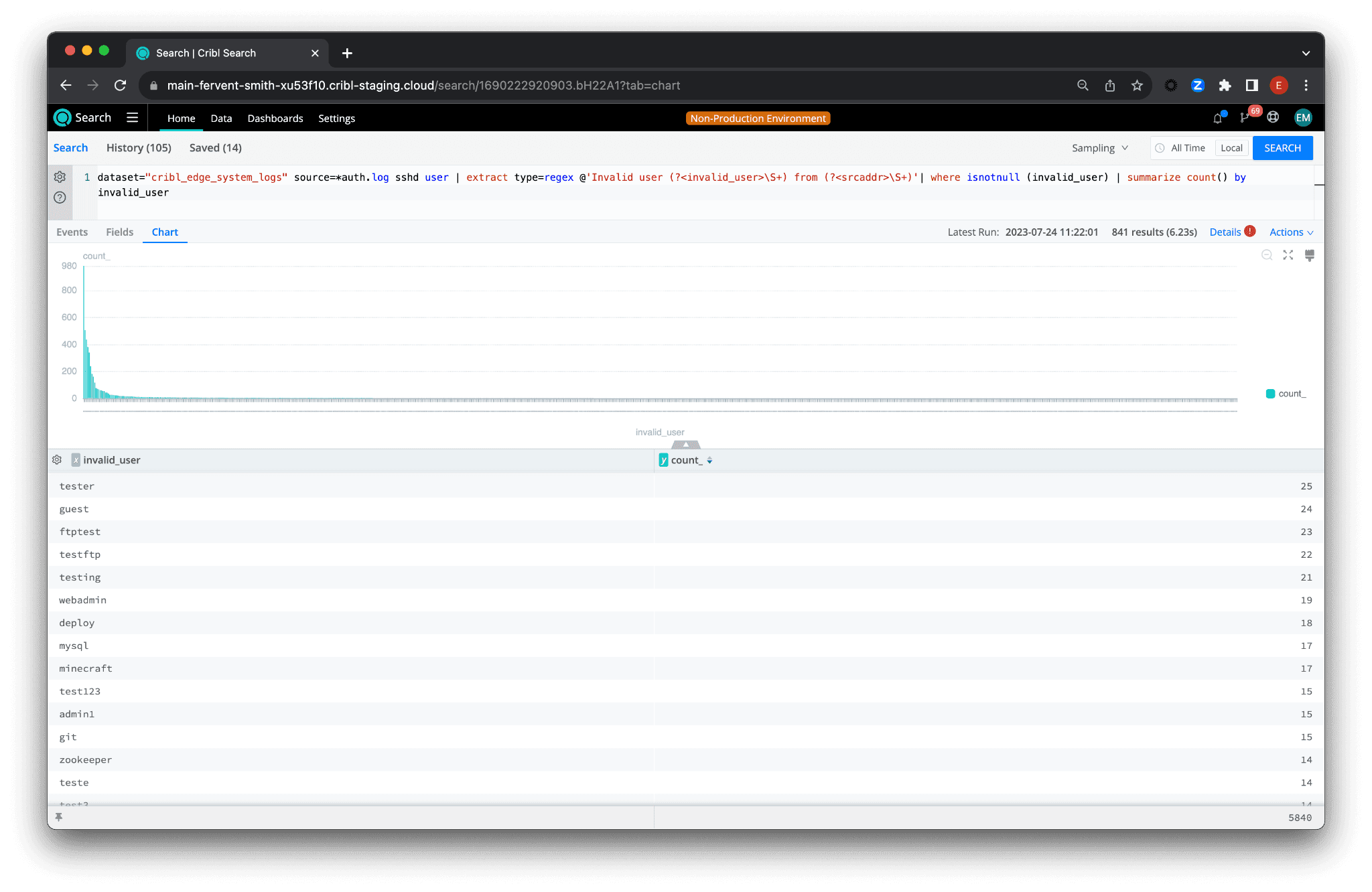Open chart format paintbrush icon

1309,255
